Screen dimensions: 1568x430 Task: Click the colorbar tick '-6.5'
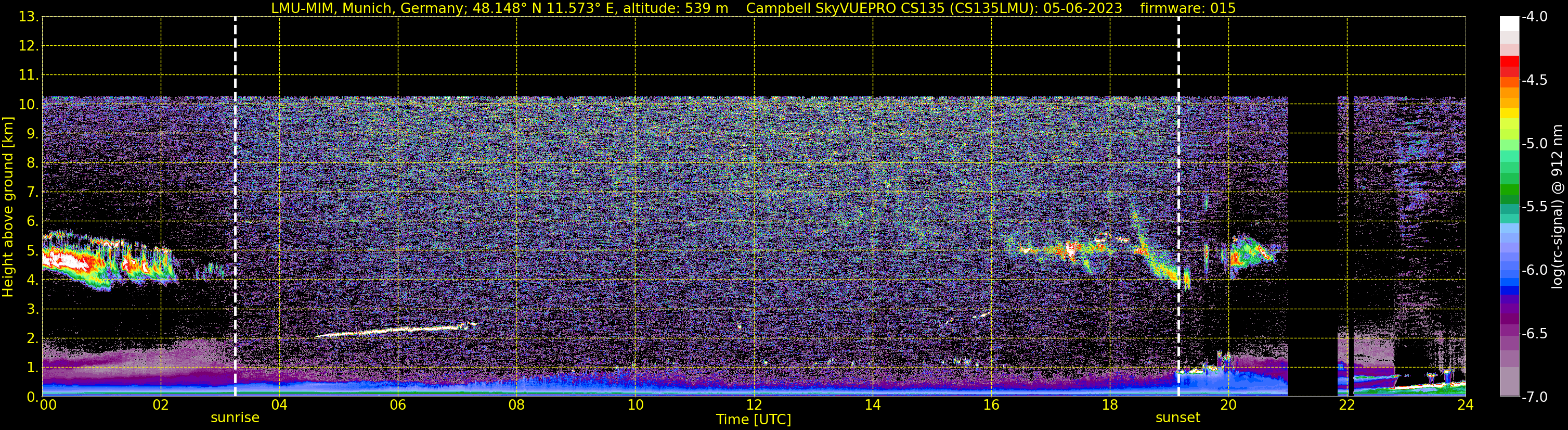(1535, 334)
